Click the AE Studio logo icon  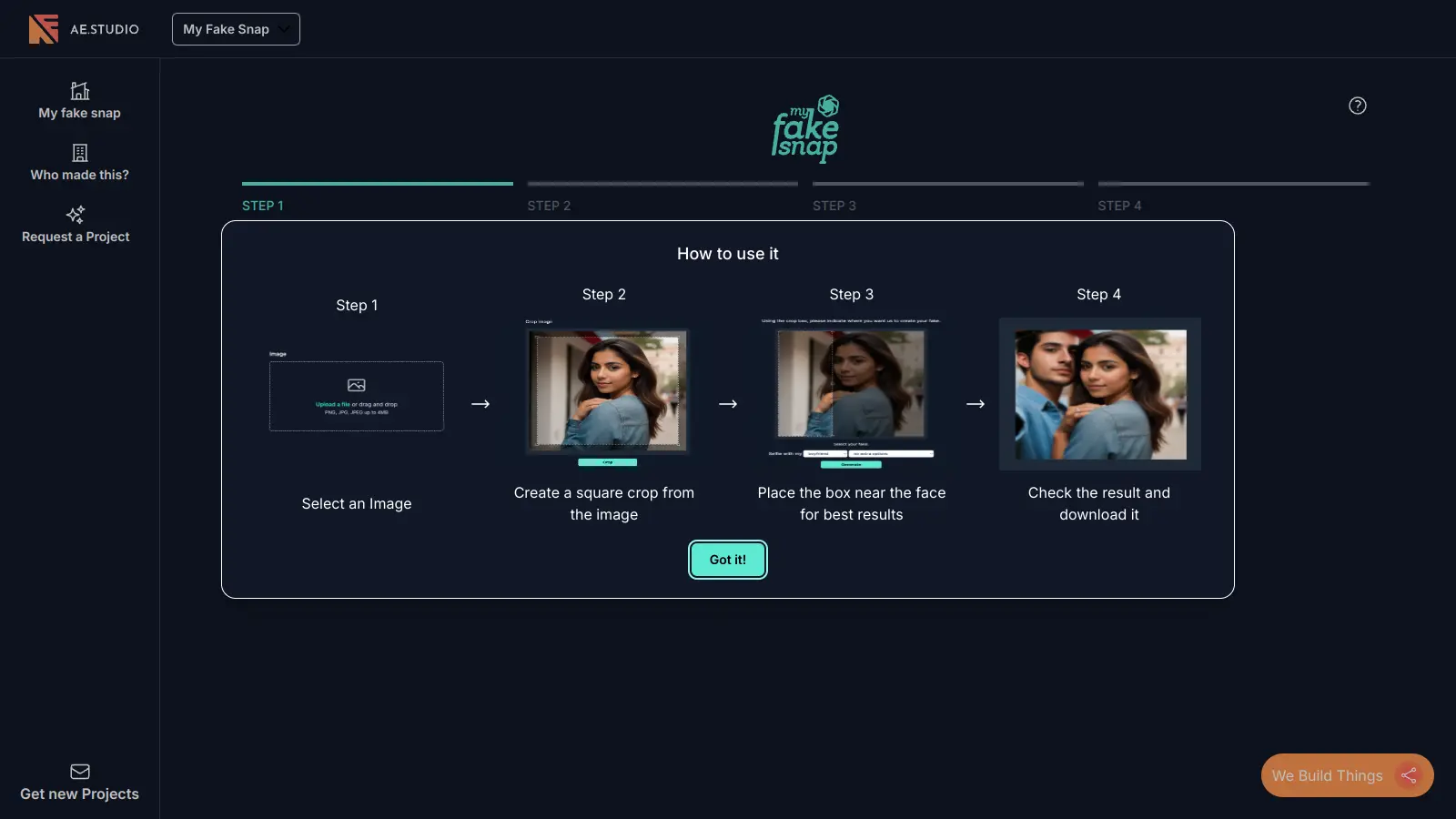[x=43, y=29]
